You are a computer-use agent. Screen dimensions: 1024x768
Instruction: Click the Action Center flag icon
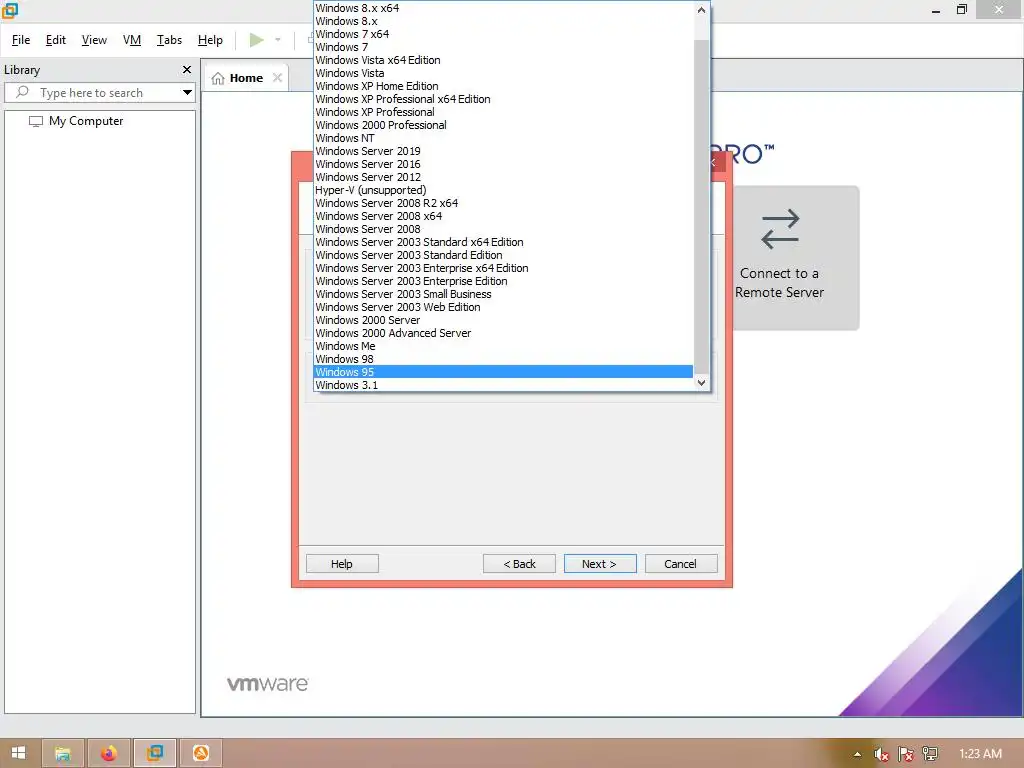click(906, 754)
